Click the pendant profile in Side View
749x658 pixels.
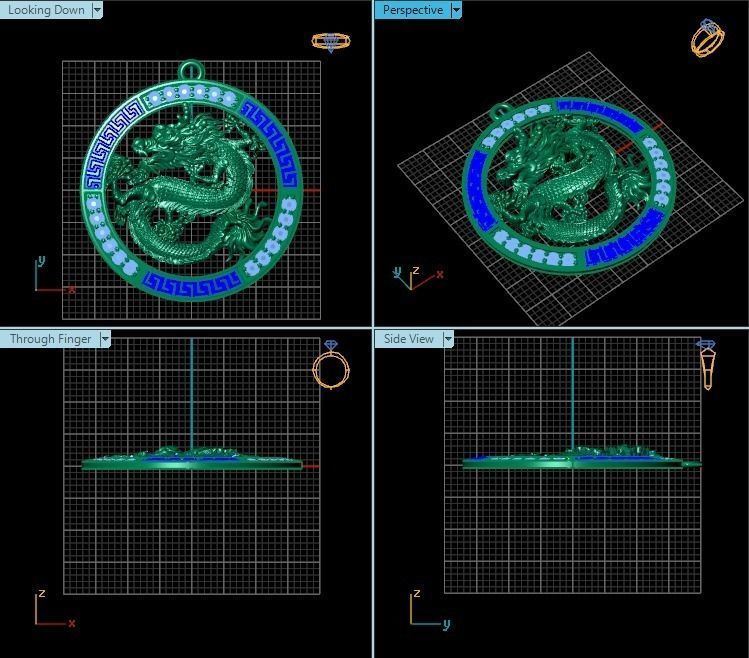tap(582, 458)
